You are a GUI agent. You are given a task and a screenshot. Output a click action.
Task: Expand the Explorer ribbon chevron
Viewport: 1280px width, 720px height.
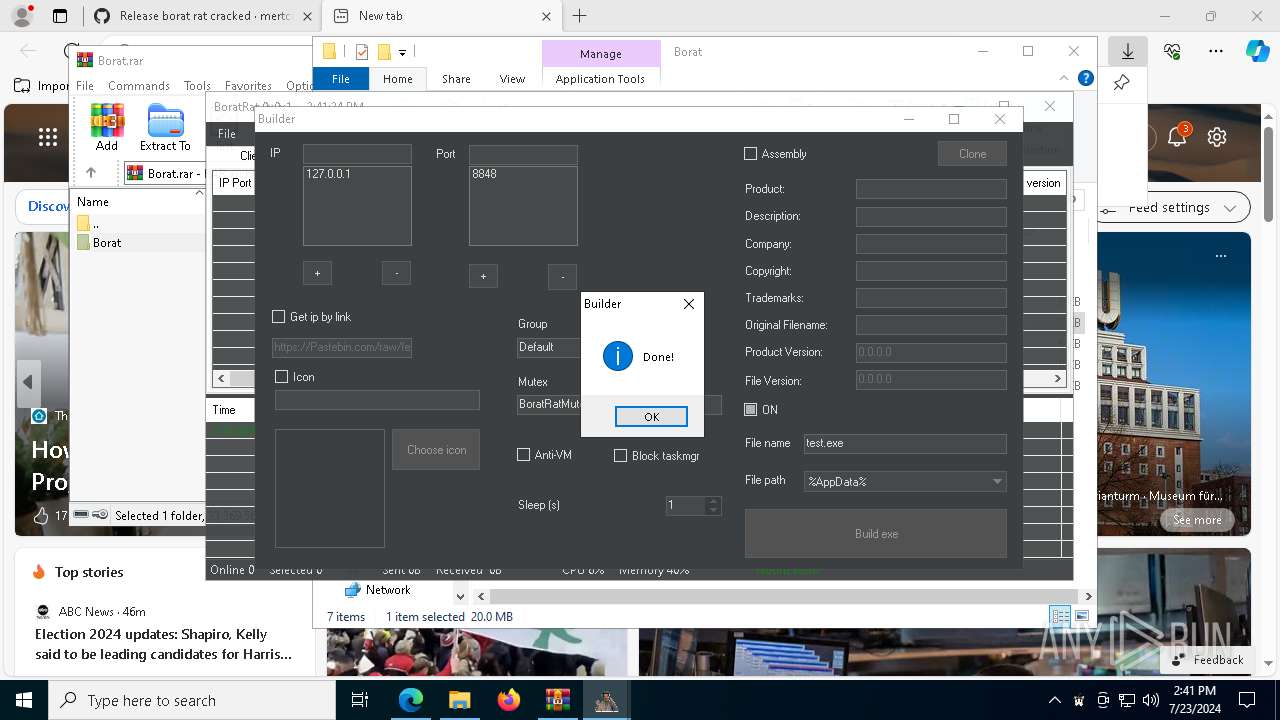tap(1063, 78)
